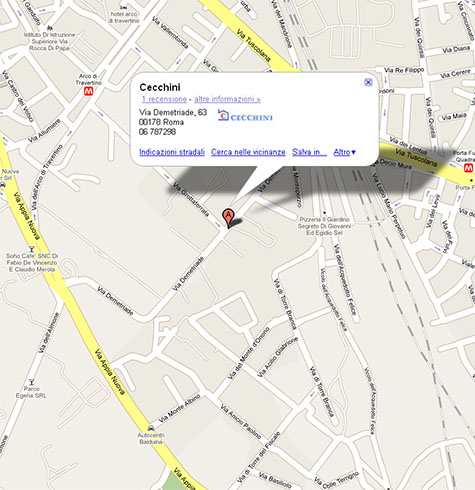Select the hotel arco di travertino bed icon

[124, 7]
